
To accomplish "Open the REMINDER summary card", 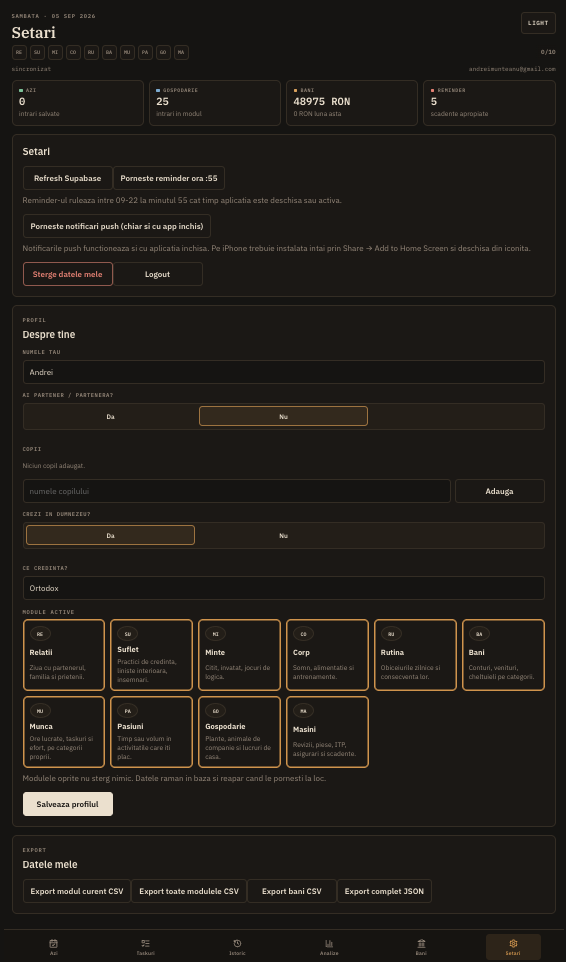I will coord(489,103).
